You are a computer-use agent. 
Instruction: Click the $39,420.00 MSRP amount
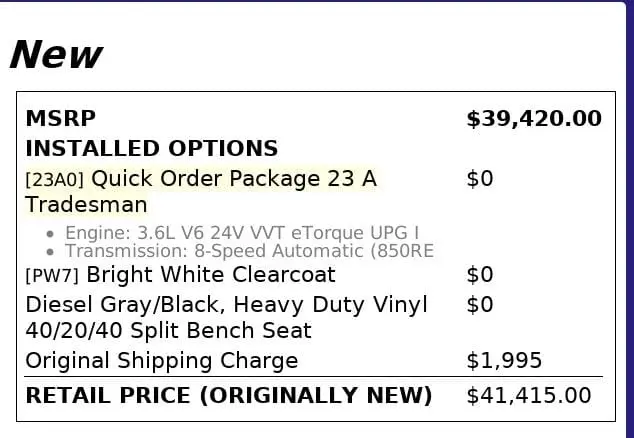(x=533, y=119)
